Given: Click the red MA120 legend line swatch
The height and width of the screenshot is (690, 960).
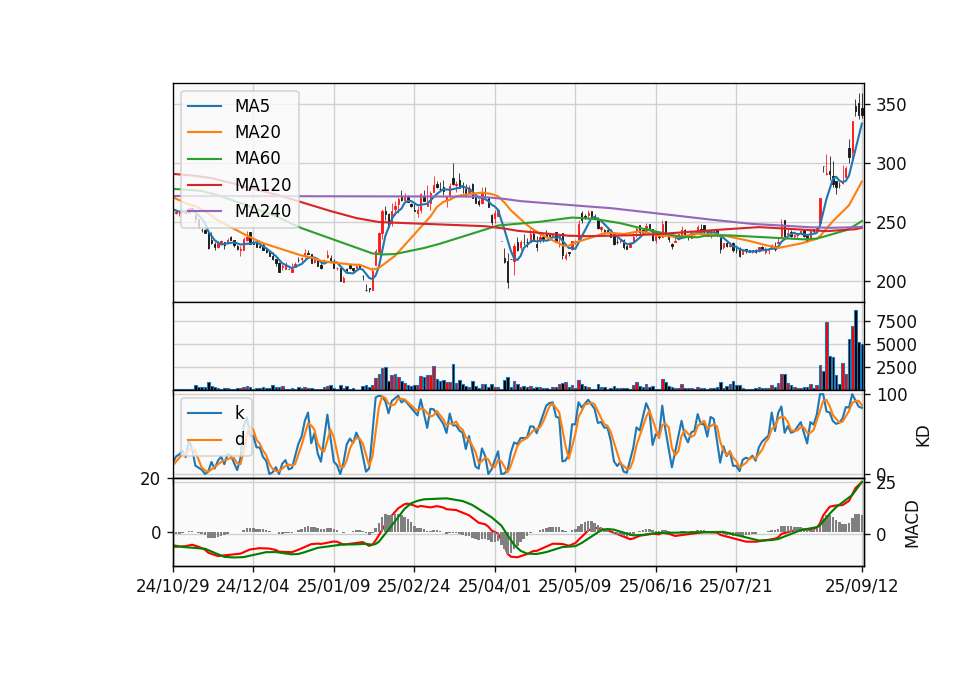Looking at the screenshot, I should point(204,186).
